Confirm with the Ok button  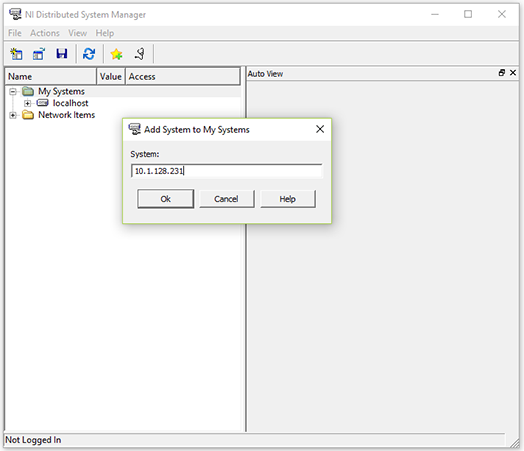click(166, 199)
